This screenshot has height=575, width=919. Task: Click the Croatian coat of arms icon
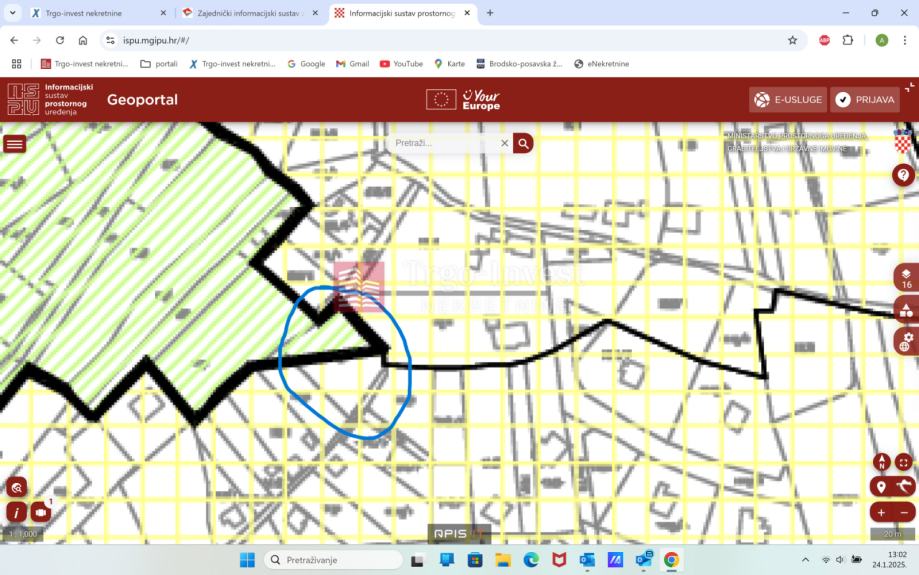(x=903, y=141)
